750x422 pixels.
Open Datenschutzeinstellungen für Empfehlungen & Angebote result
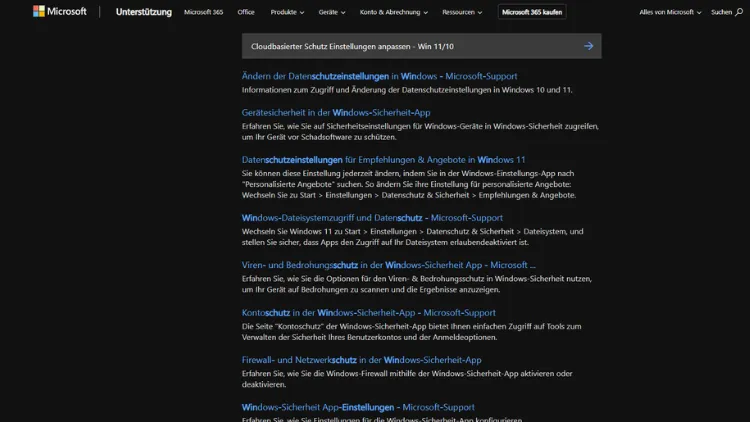point(383,160)
